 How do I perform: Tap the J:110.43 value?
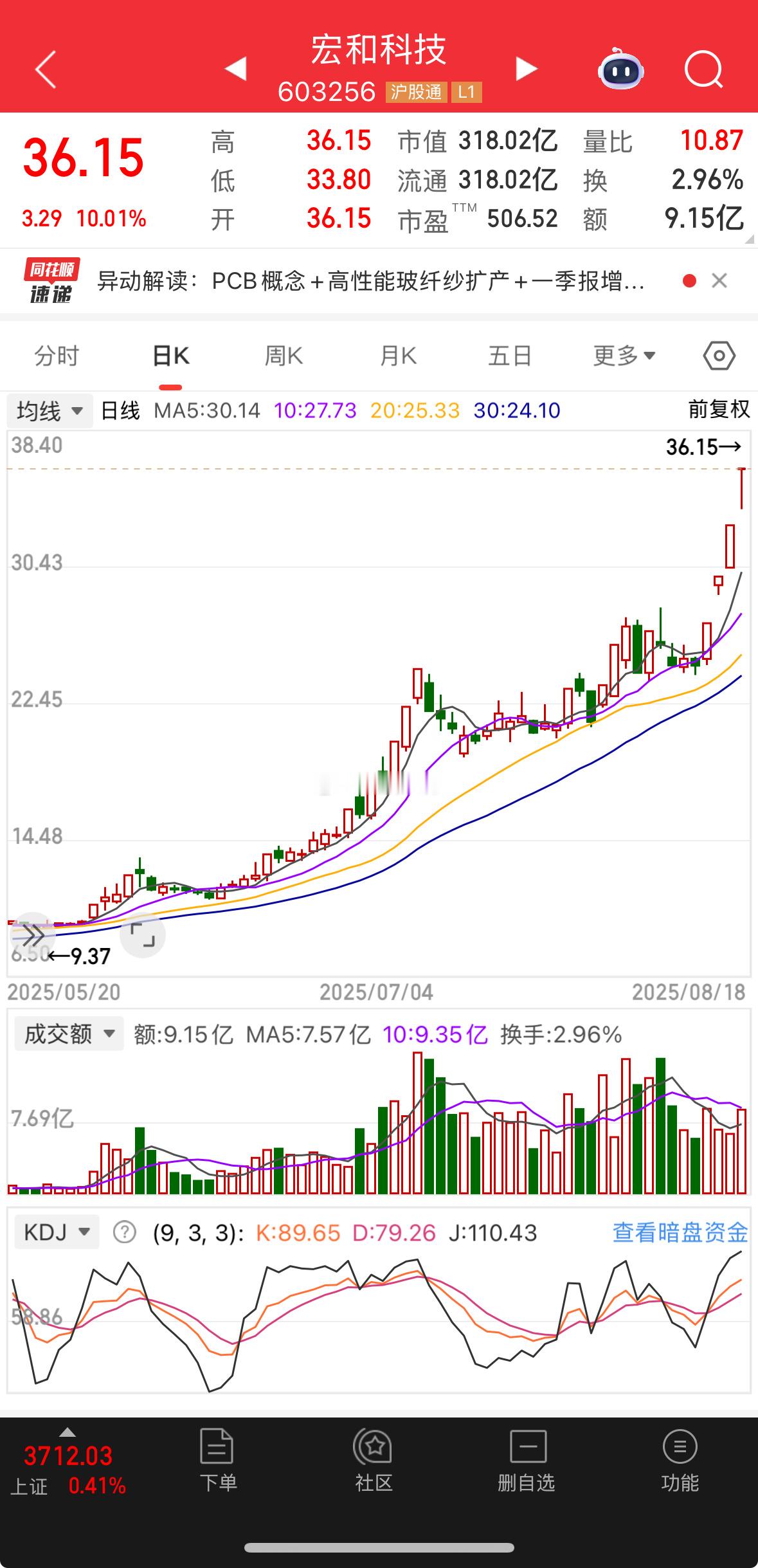coord(492,1232)
